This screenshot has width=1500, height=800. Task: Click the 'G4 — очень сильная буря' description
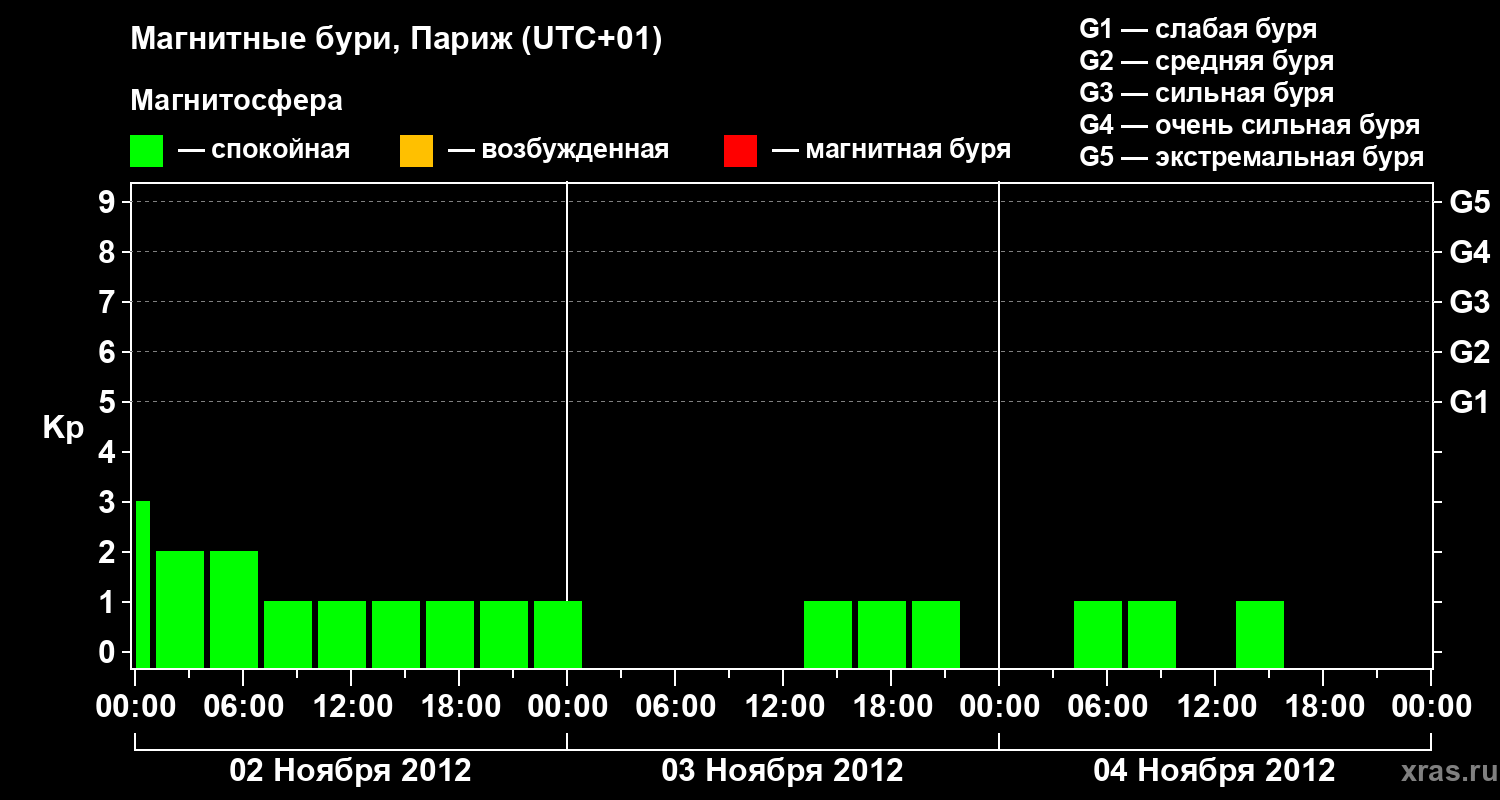coord(1250,125)
